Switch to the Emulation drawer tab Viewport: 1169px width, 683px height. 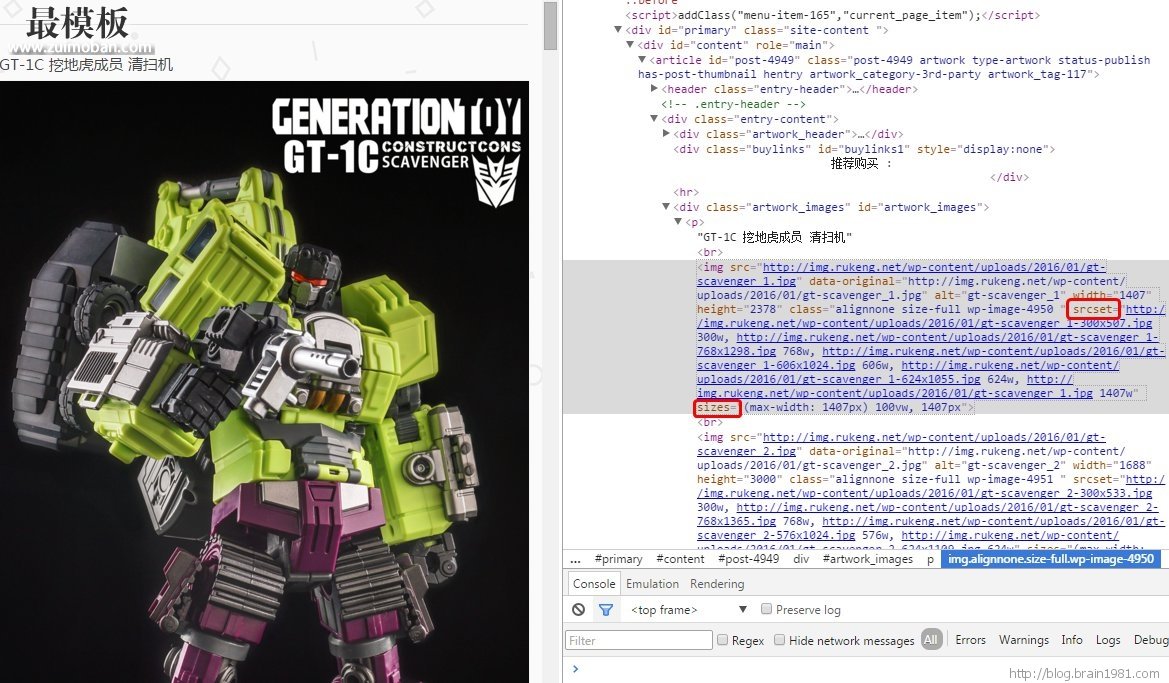[652, 584]
